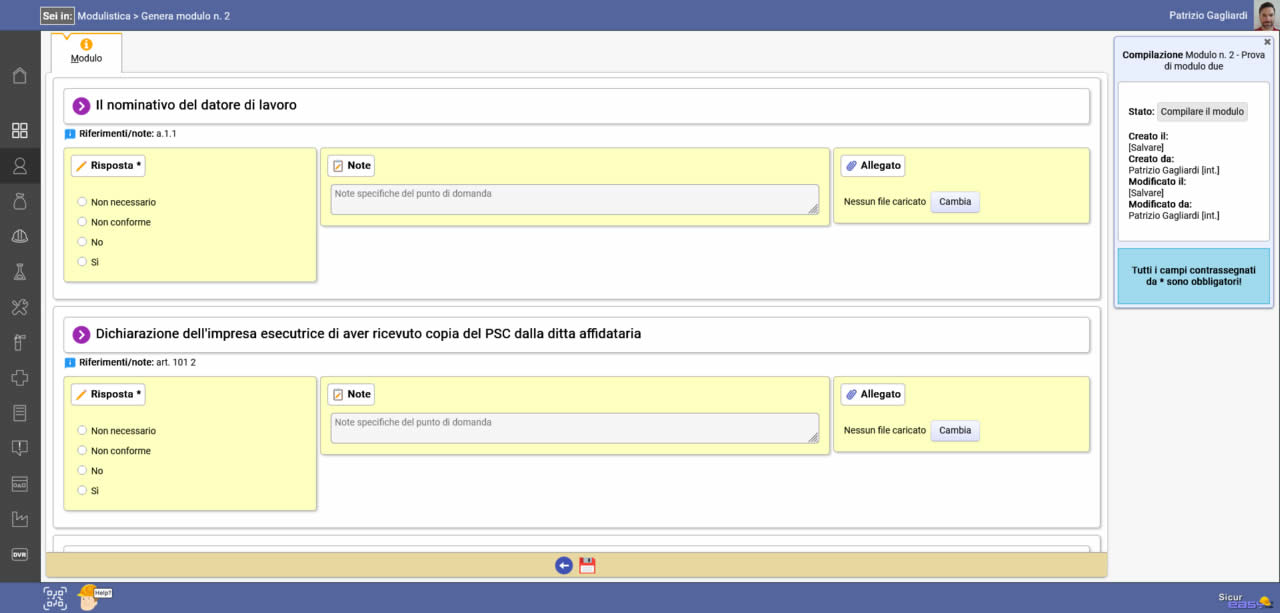Choose Non conforme in the first Risposta box
The image size is (1280, 613).
click(x=82, y=222)
